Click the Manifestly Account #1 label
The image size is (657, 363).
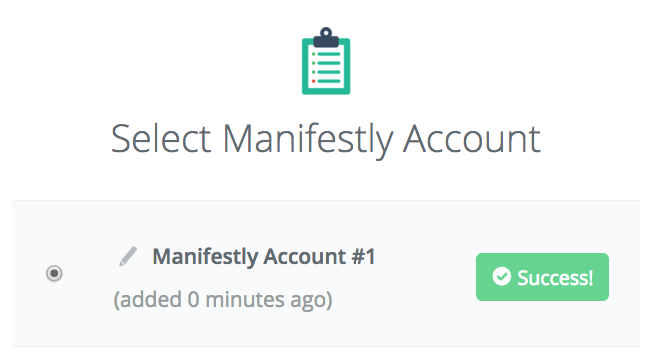point(264,256)
